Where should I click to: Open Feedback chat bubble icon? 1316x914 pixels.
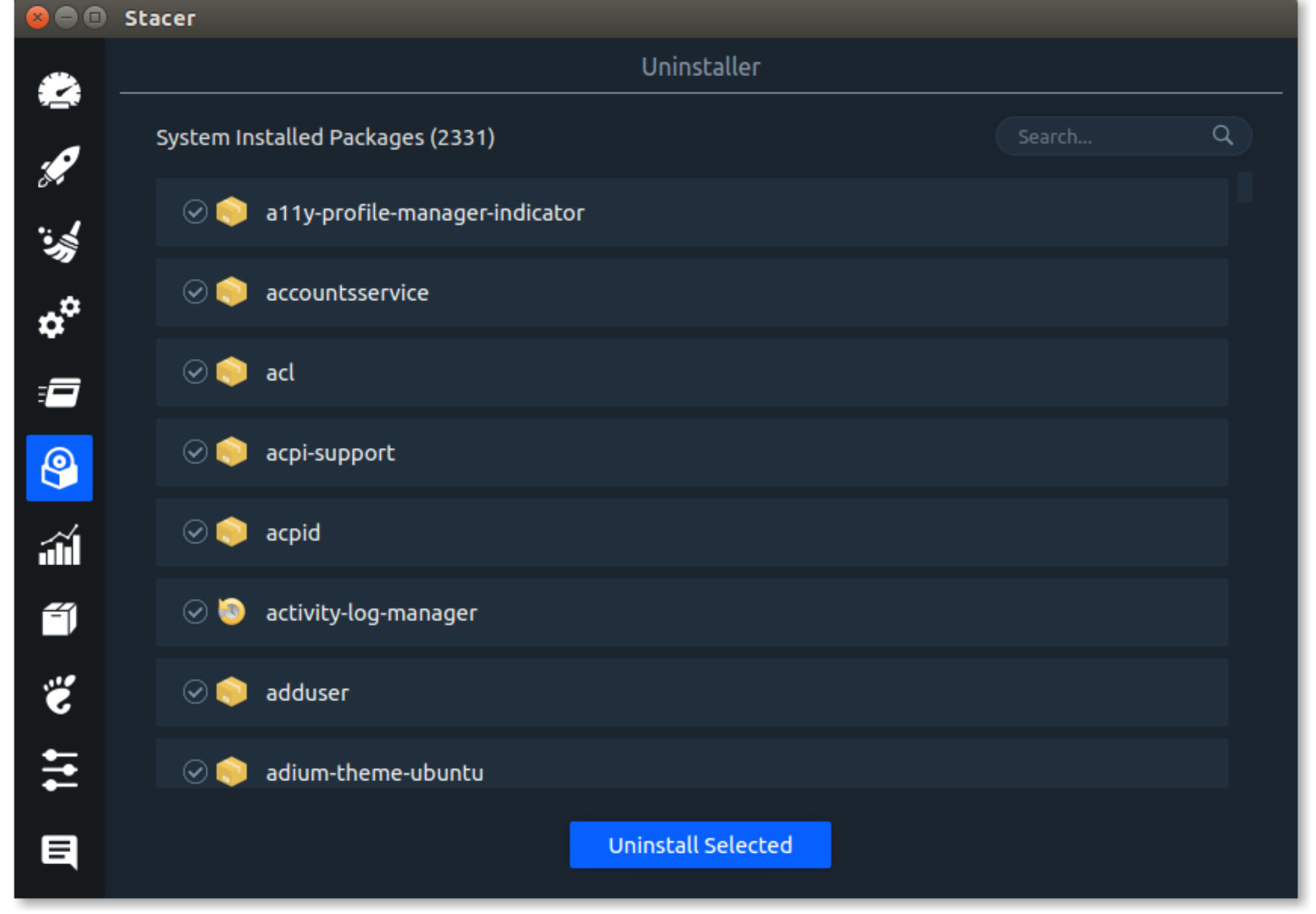(59, 852)
